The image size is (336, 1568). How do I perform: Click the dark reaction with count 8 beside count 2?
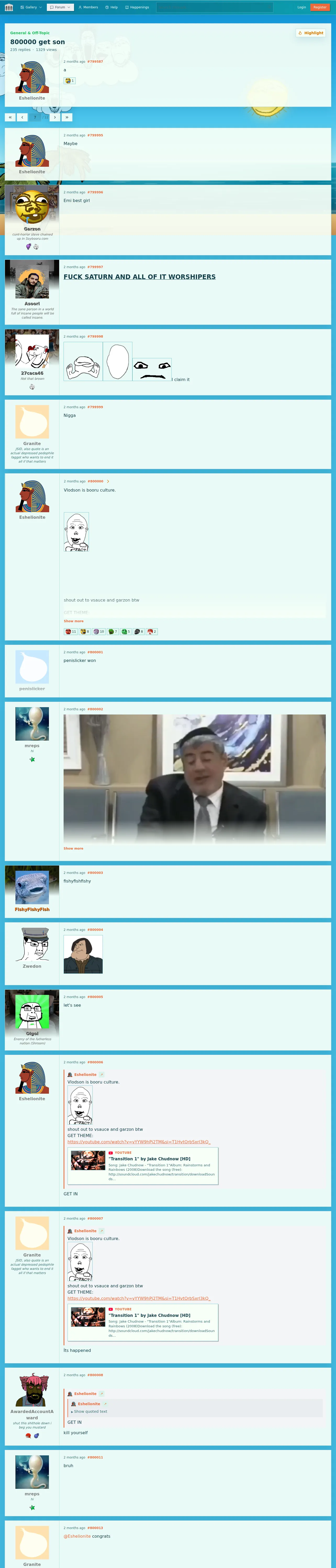(139, 632)
